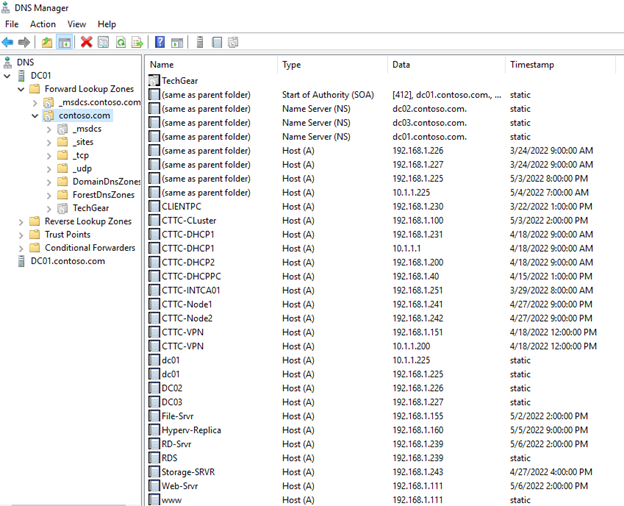Image resolution: width=624 pixels, height=506 pixels.
Task: Sort by the Data column header
Action: (x=446, y=64)
